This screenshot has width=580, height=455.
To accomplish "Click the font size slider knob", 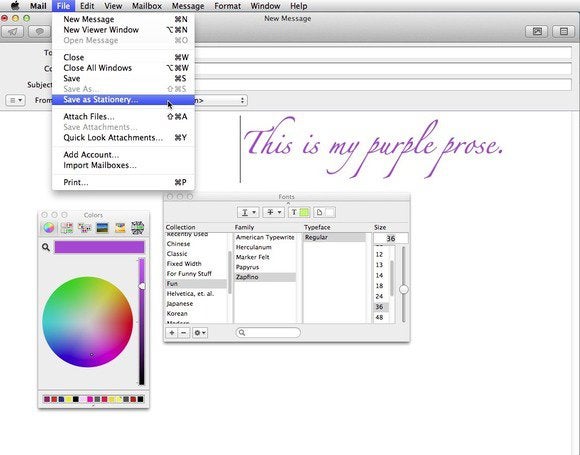I will [404, 289].
